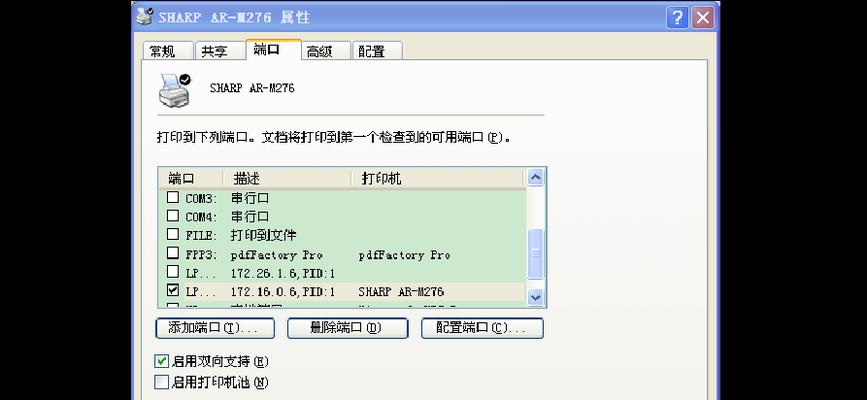Select the 172.26.1.6,PID:1 row text

coord(283,273)
